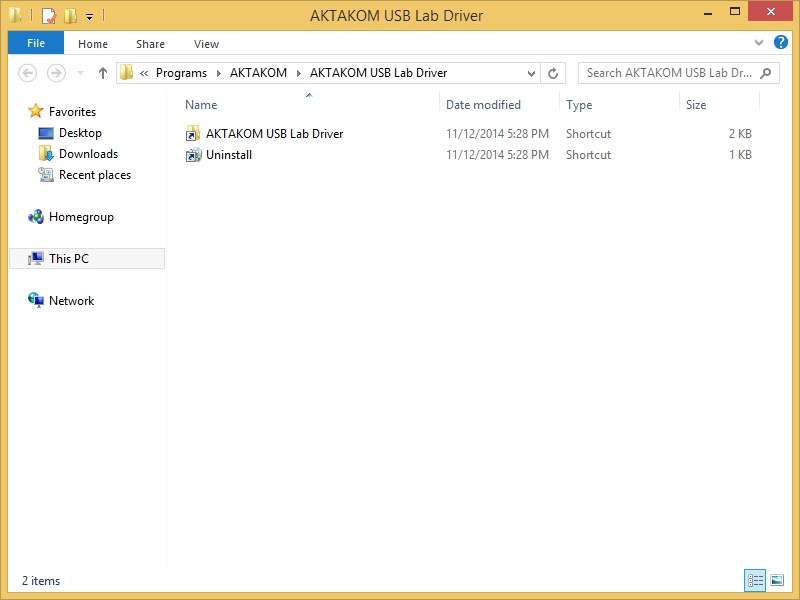Switch to Details view in the status bar

pos(755,580)
